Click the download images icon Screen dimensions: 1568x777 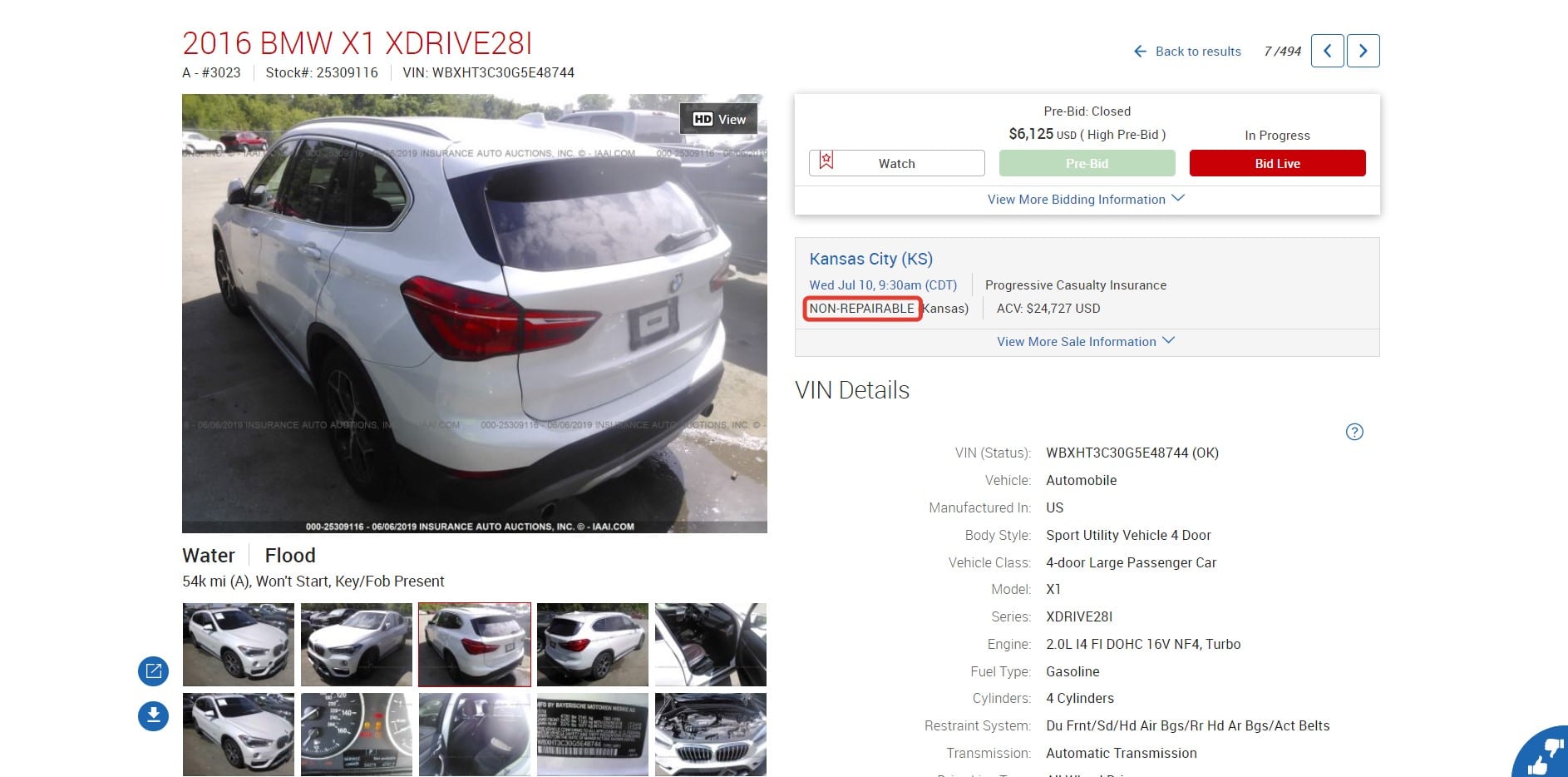(153, 715)
